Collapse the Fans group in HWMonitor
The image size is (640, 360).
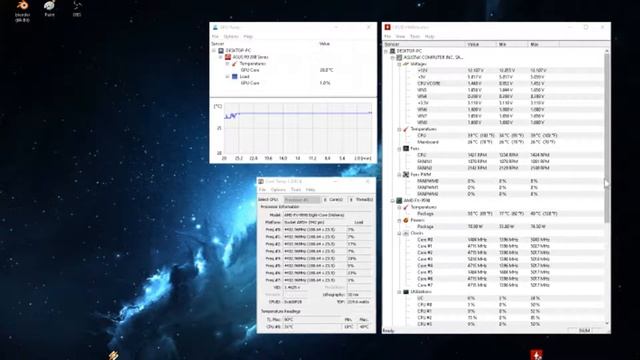tap(399, 149)
